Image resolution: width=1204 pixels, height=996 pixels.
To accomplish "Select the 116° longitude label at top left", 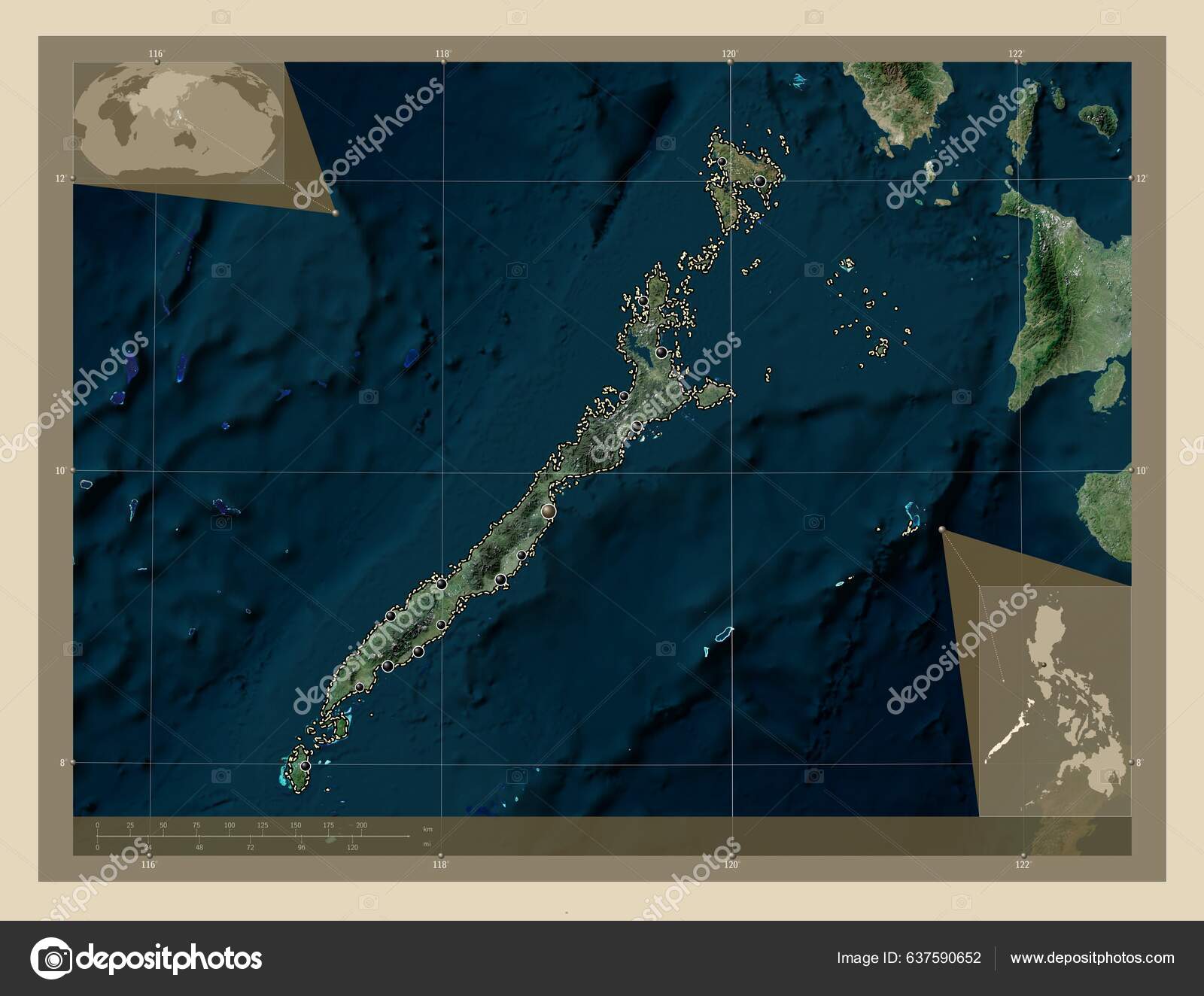I will (155, 53).
